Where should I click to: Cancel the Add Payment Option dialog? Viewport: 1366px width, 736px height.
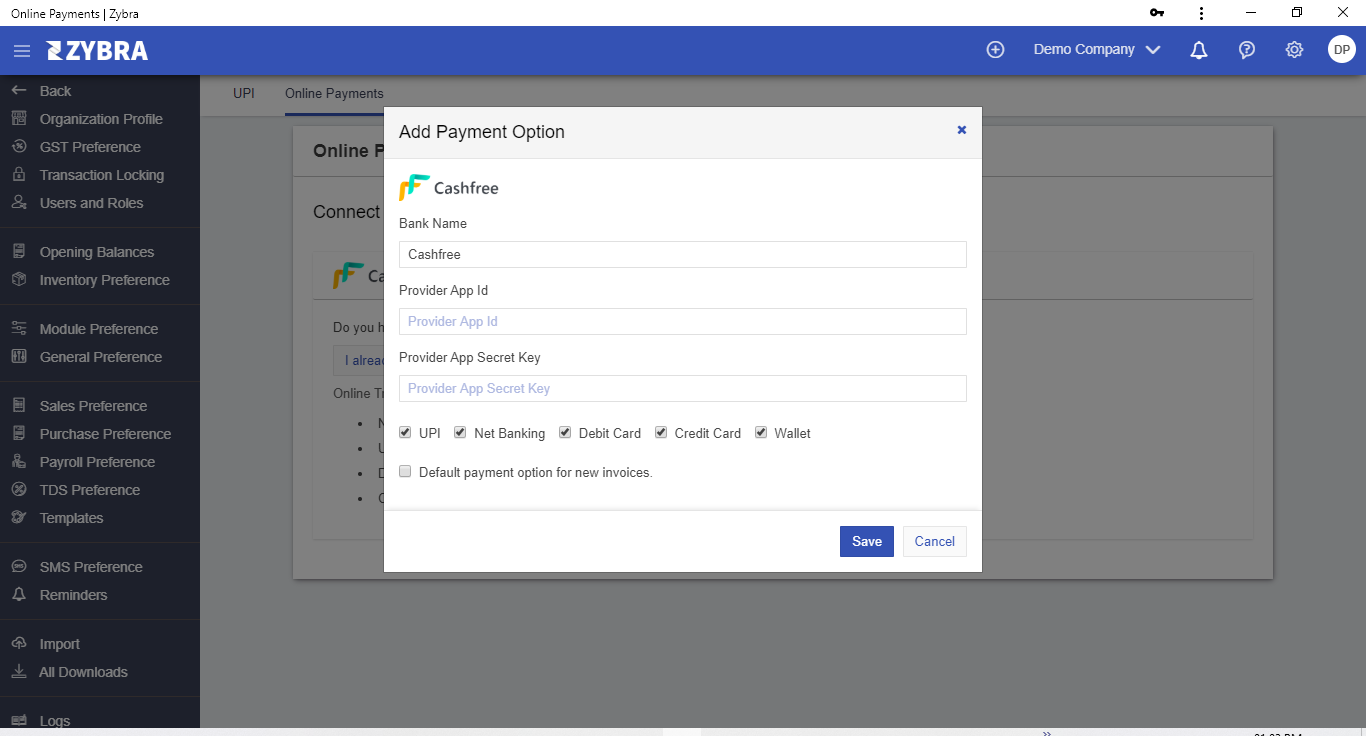tap(935, 541)
